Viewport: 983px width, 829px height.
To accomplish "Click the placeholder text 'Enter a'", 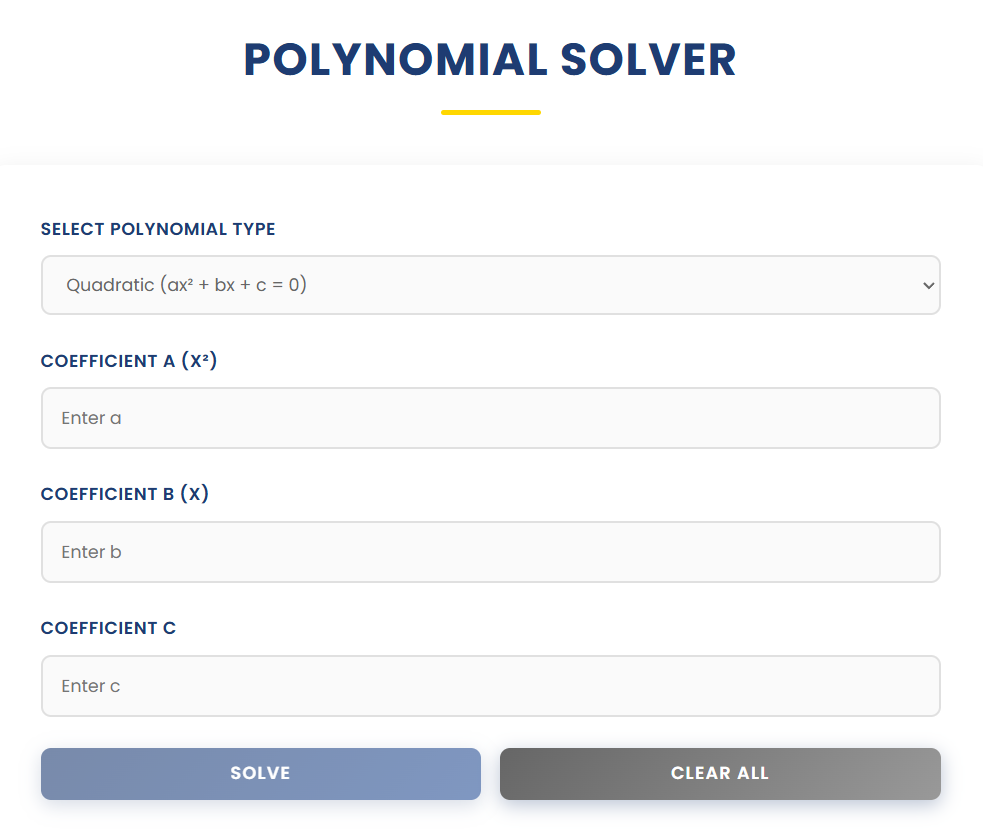I will click(91, 417).
